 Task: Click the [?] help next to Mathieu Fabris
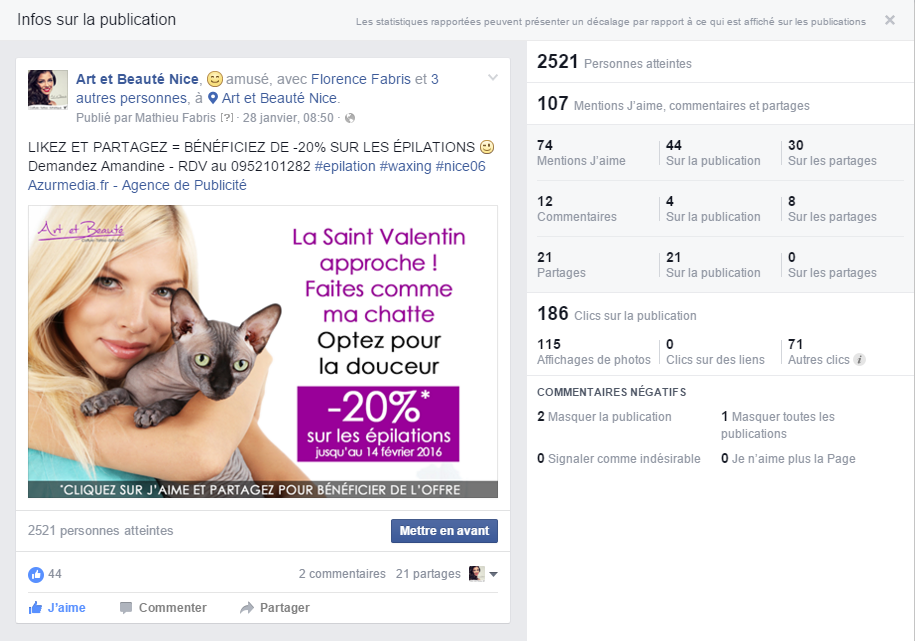click(x=226, y=118)
